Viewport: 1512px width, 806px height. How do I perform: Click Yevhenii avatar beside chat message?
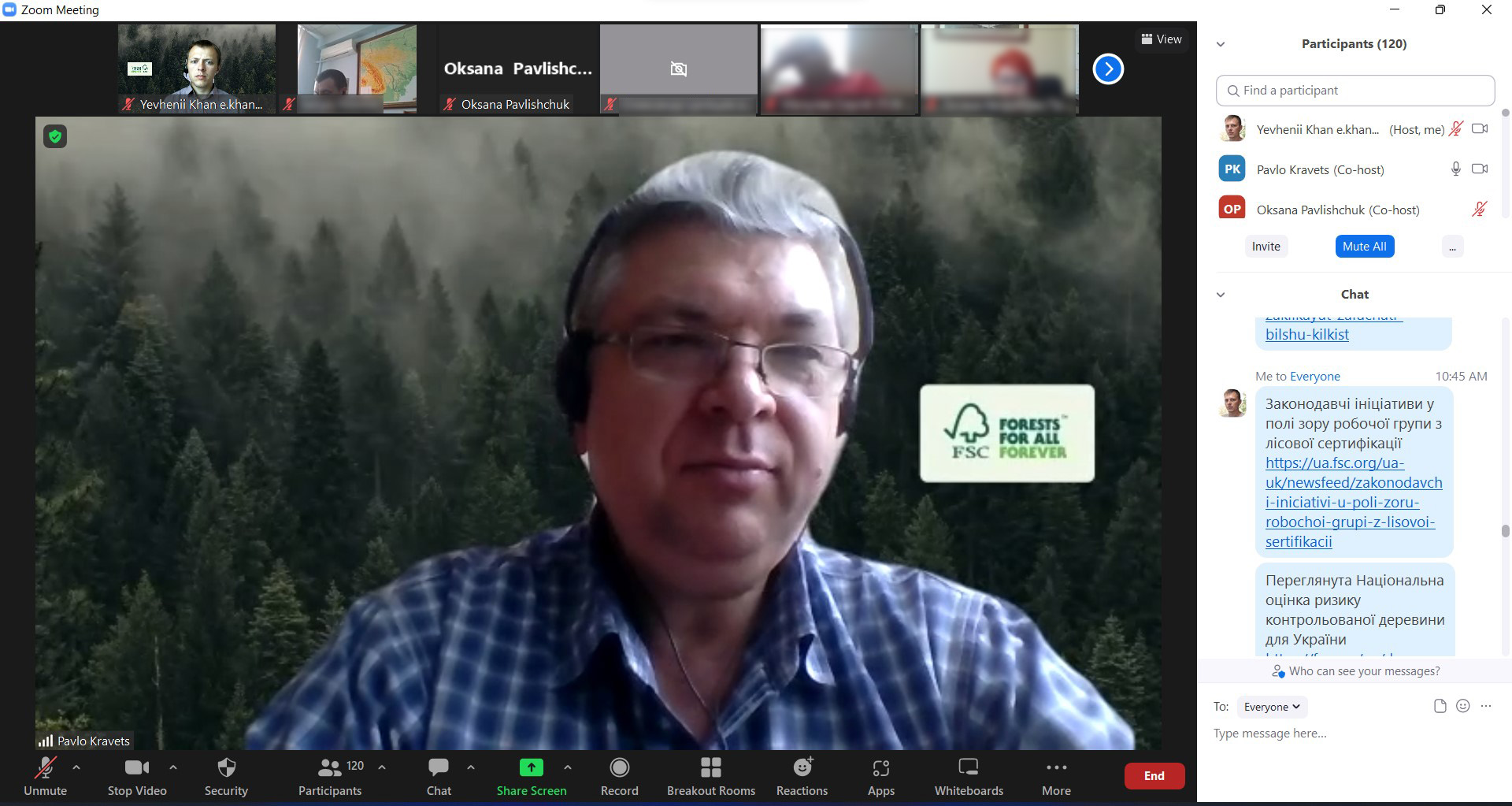pos(1232,403)
